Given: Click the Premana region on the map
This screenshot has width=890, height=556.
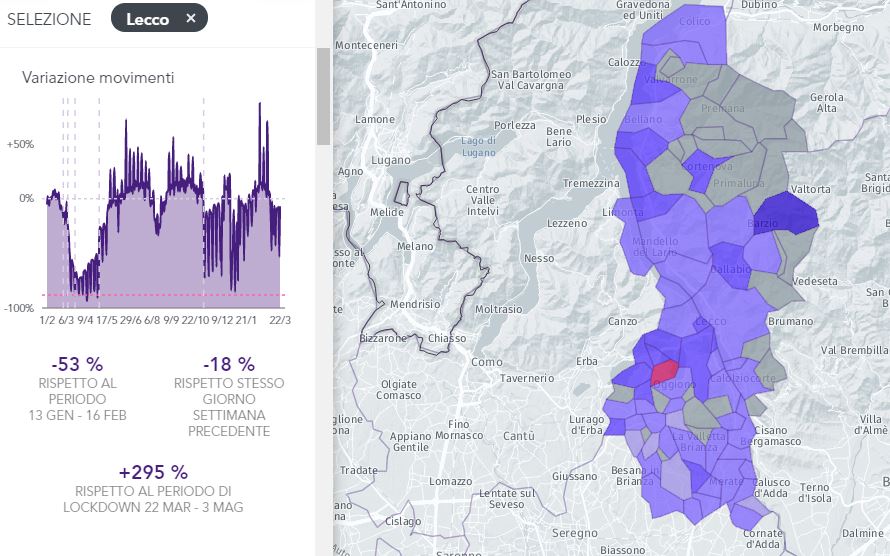Looking at the screenshot, I should (x=723, y=108).
